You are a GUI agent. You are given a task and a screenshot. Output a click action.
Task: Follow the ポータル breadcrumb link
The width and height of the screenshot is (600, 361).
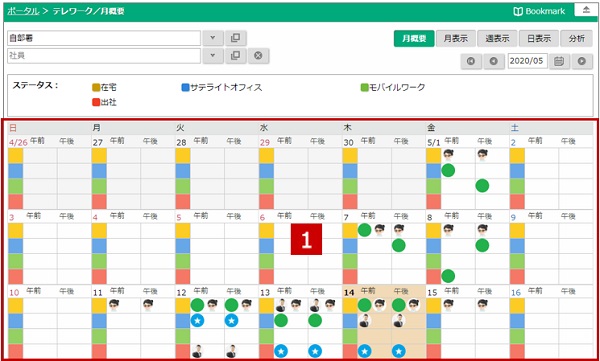click(23, 11)
